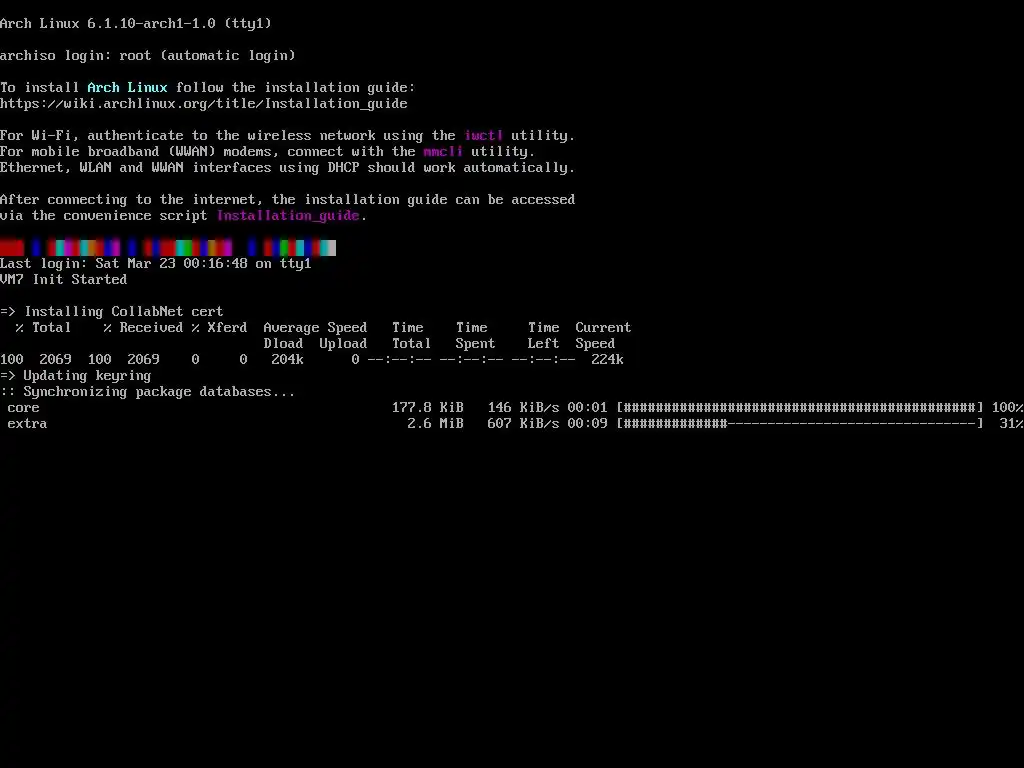Click the '=> Installing CollabNet cert' line
The width and height of the screenshot is (1024, 768).
pos(112,312)
